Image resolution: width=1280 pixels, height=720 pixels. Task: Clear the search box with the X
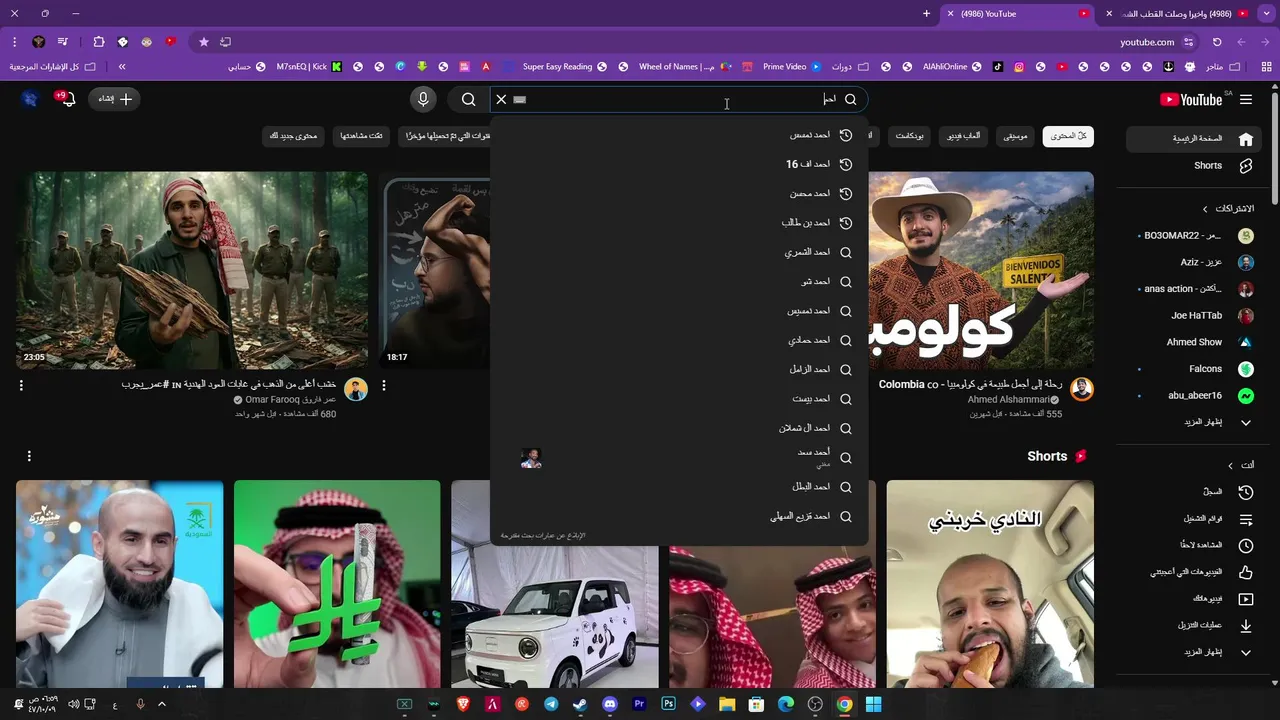(501, 99)
